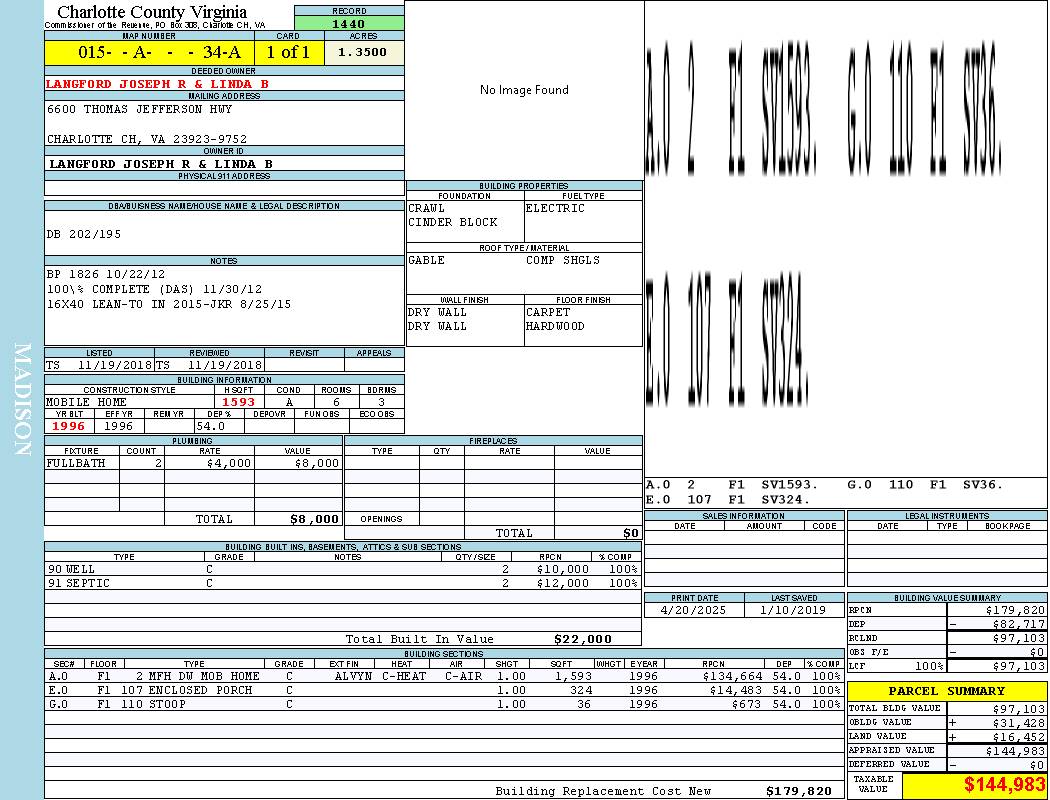
Task: Click sketch legend line E.0 107 F1 SV324.
Action: (x=728, y=499)
